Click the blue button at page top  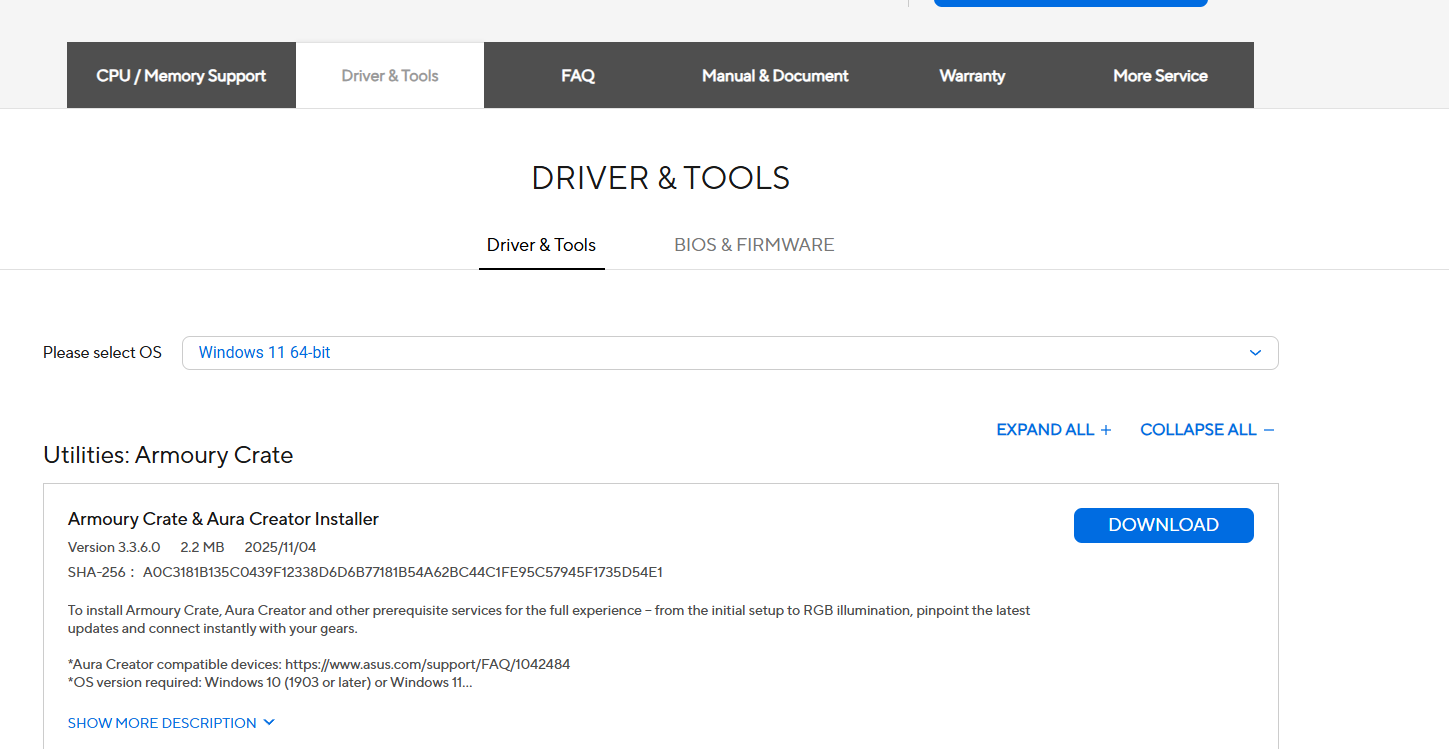coord(1071,3)
